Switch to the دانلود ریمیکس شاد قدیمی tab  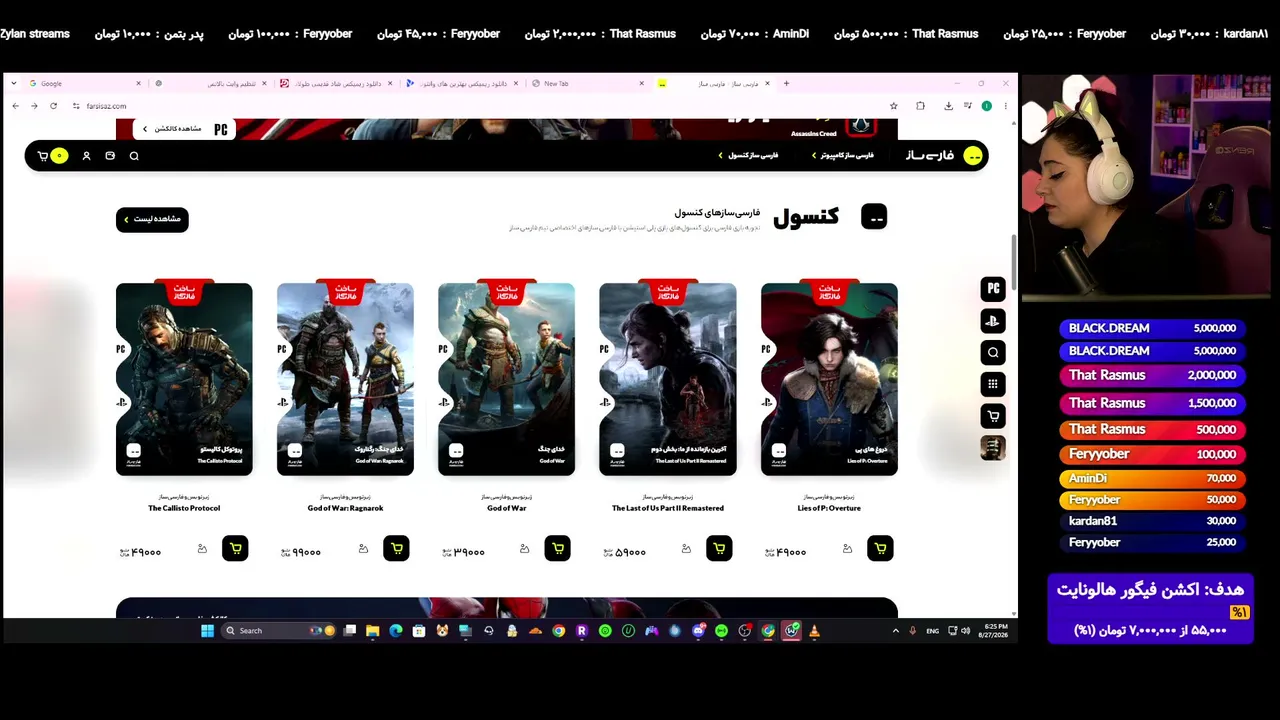335,84
